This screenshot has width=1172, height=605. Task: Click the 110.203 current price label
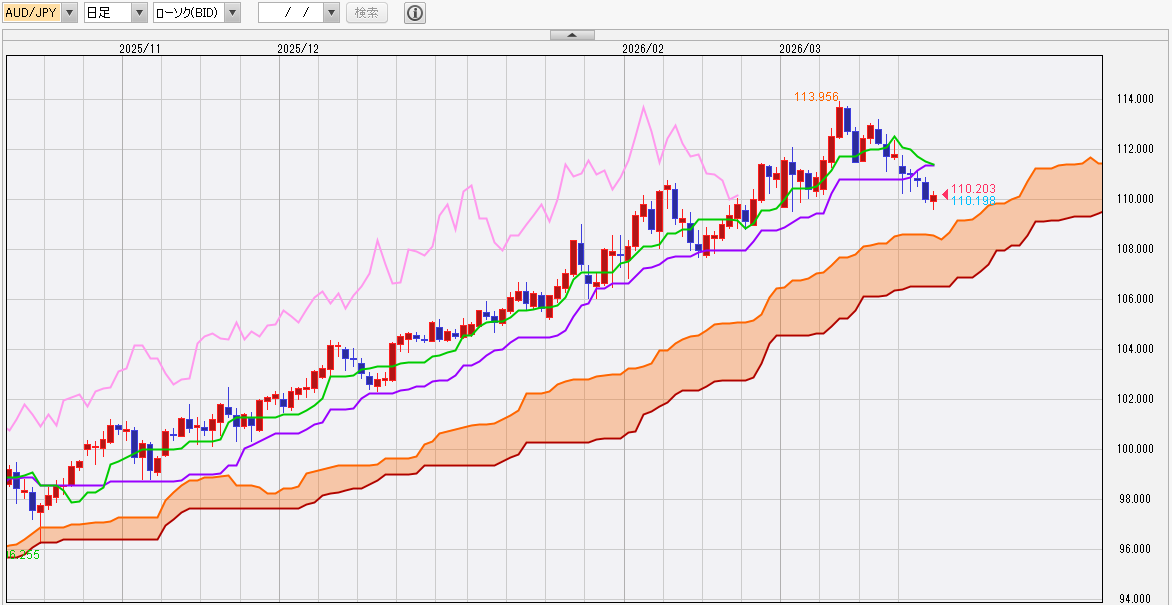click(x=972, y=188)
